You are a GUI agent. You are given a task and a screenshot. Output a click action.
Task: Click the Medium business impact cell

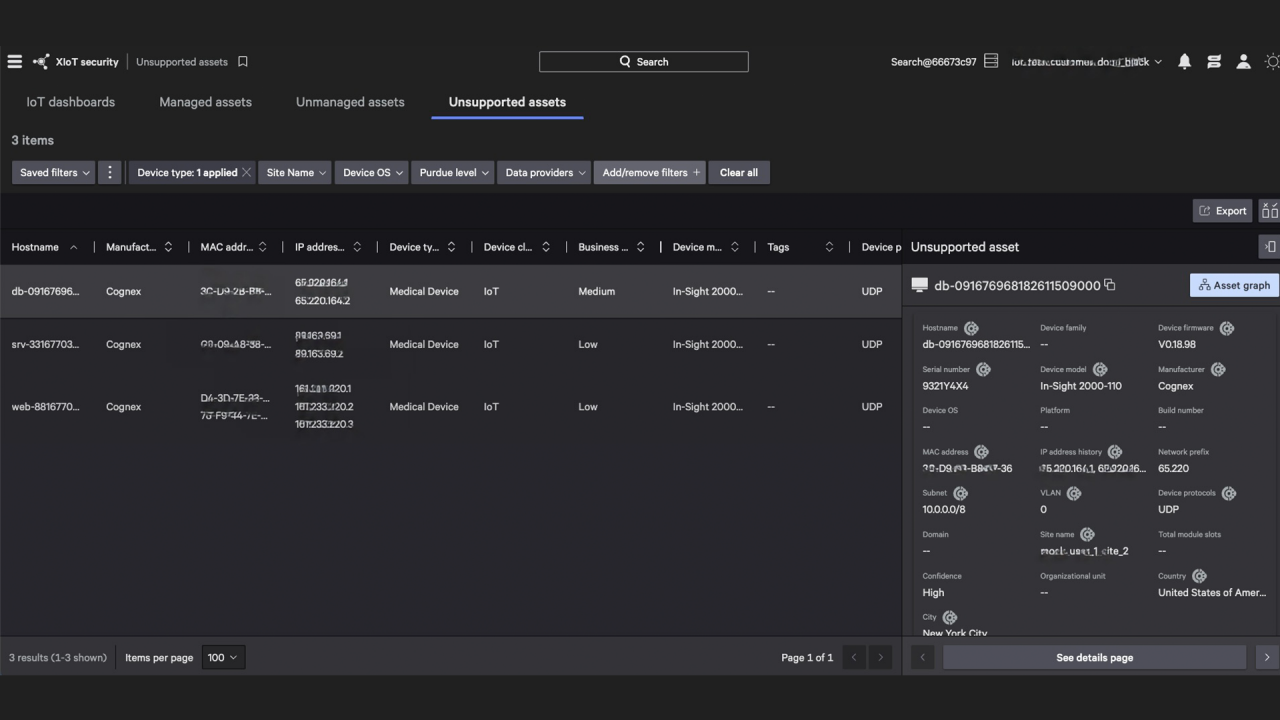(596, 291)
